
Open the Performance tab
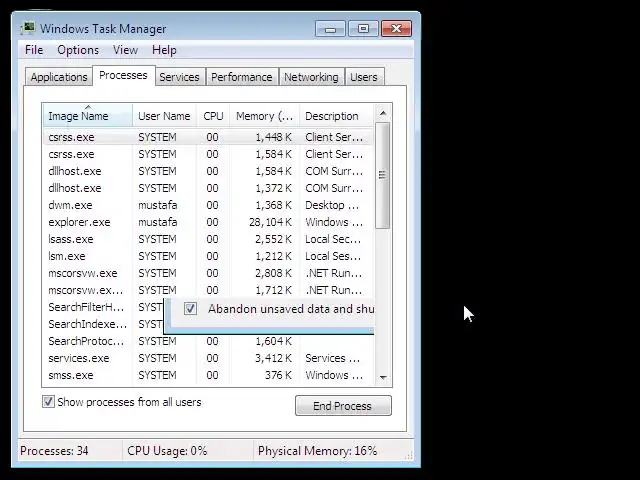pyautogui.click(x=242, y=77)
